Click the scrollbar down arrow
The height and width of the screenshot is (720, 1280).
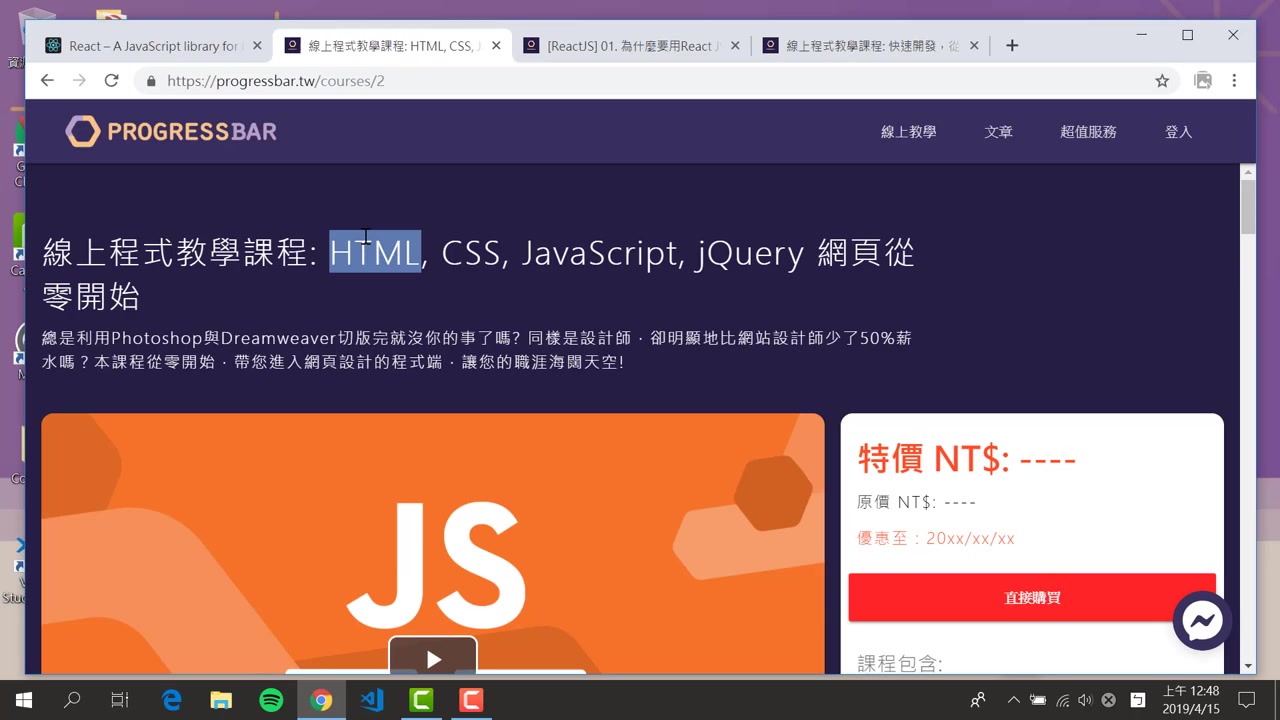1247,666
